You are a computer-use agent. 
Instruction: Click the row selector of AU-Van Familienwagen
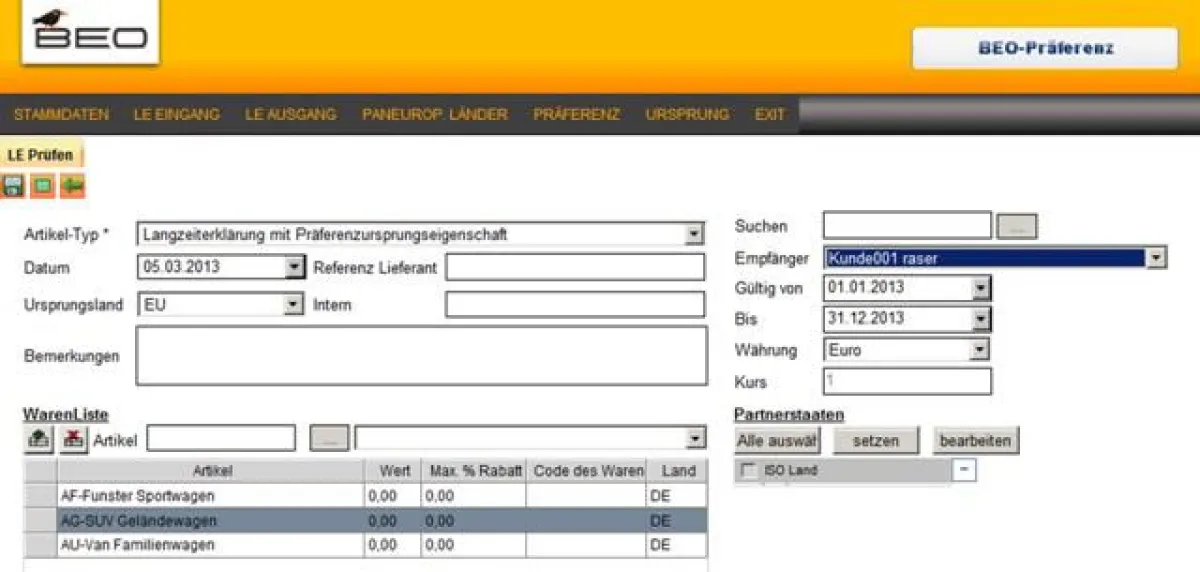[40, 545]
